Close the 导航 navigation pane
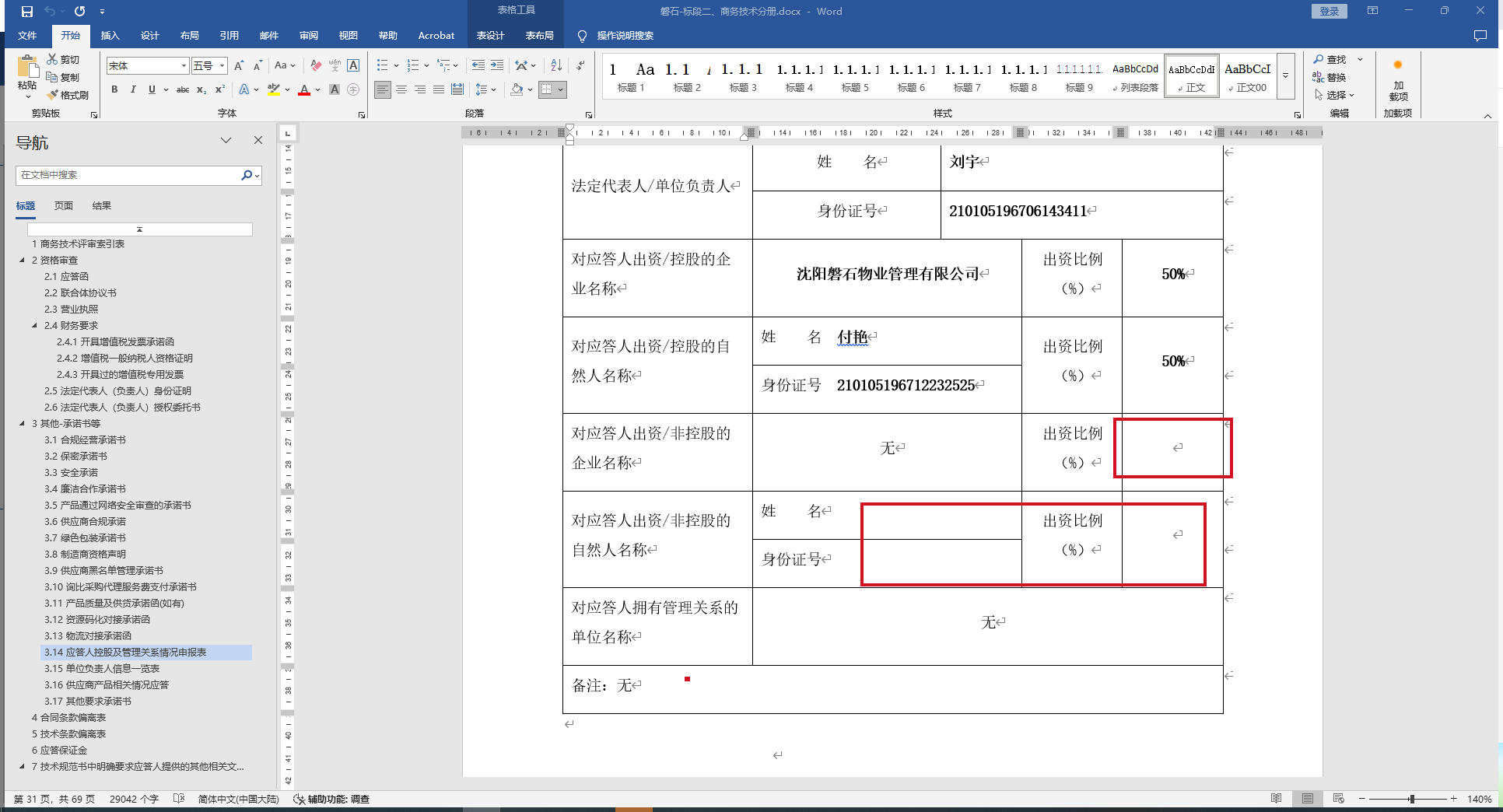 258,140
